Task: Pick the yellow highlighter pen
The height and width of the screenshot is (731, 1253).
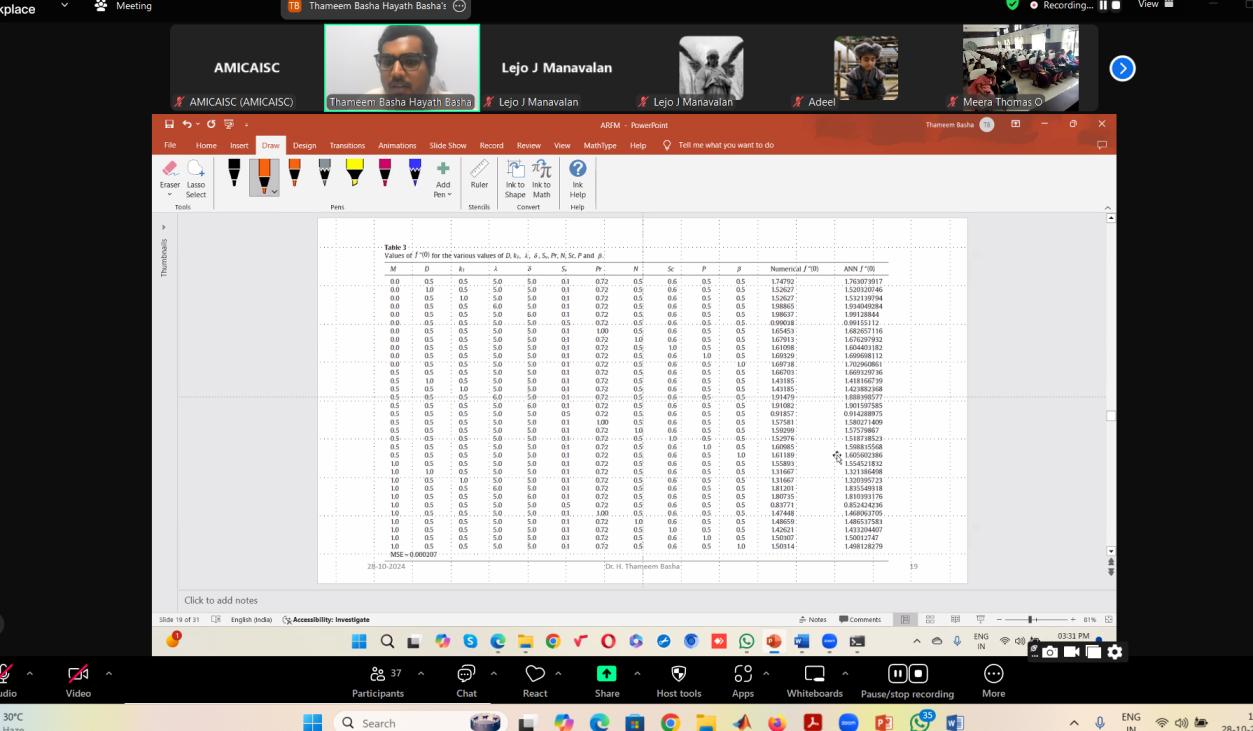Action: click(354, 173)
